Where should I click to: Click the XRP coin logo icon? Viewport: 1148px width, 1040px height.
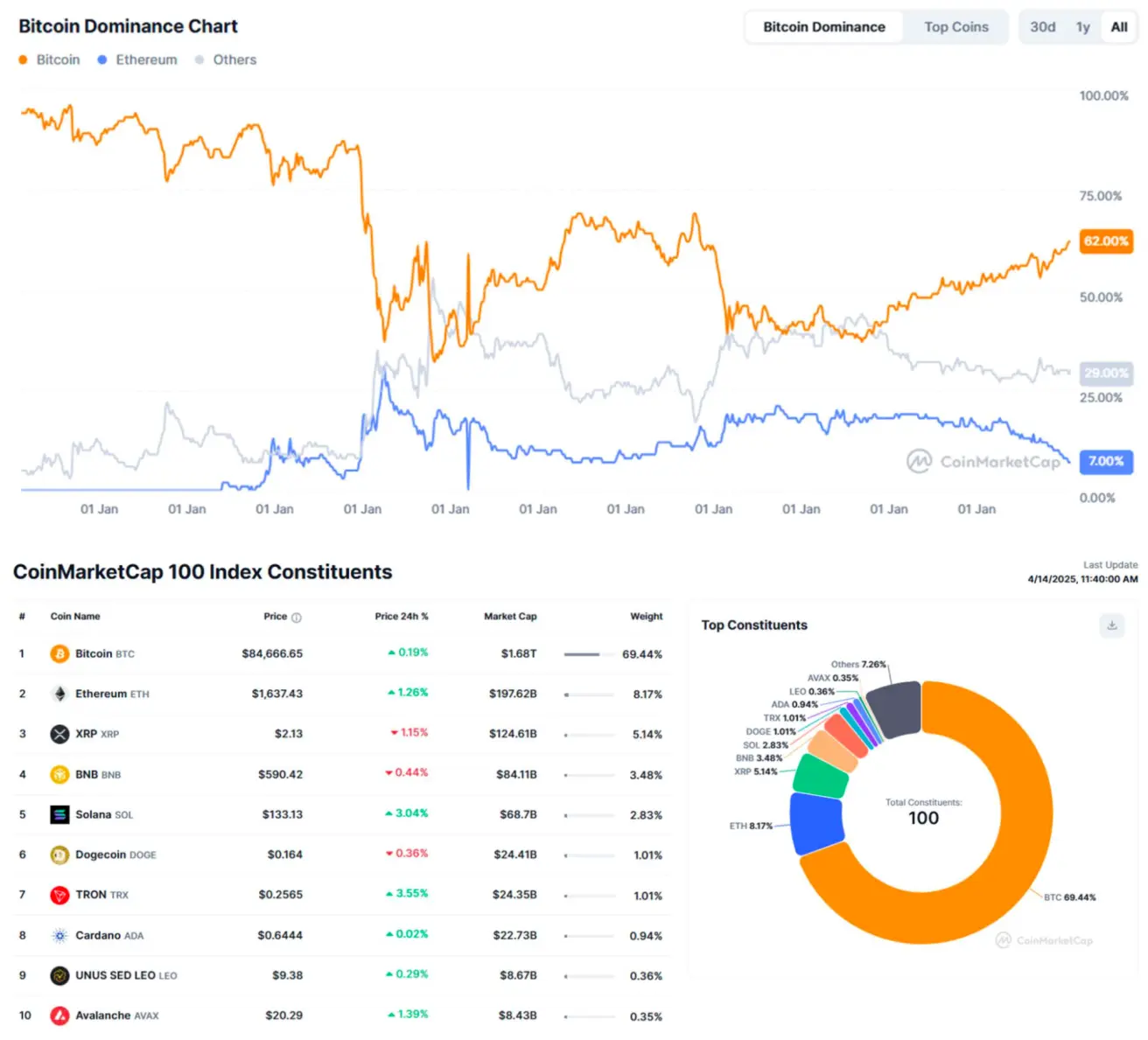[59, 734]
